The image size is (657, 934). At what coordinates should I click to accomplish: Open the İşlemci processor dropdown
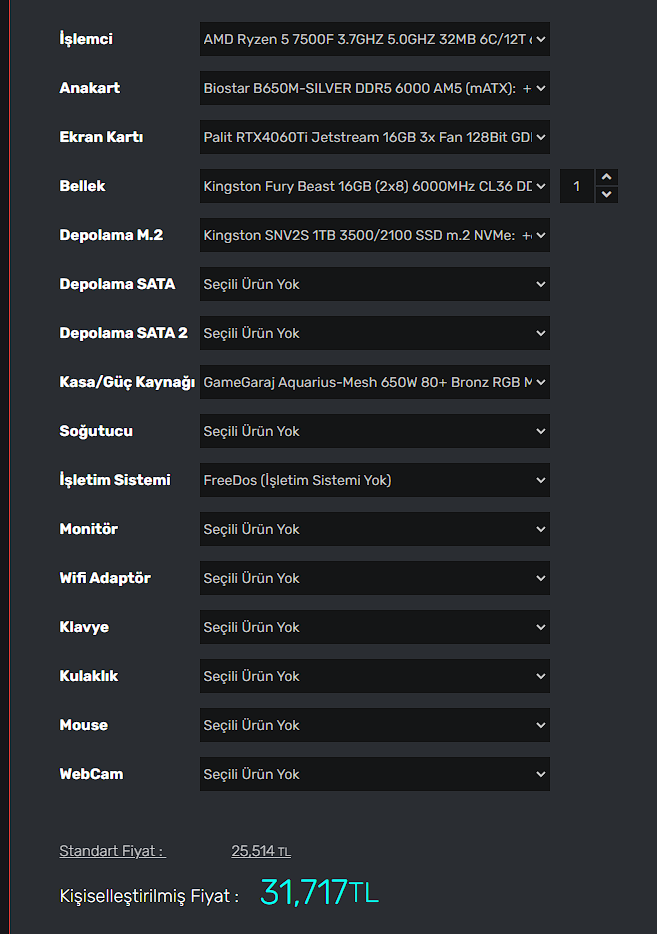coord(374,39)
